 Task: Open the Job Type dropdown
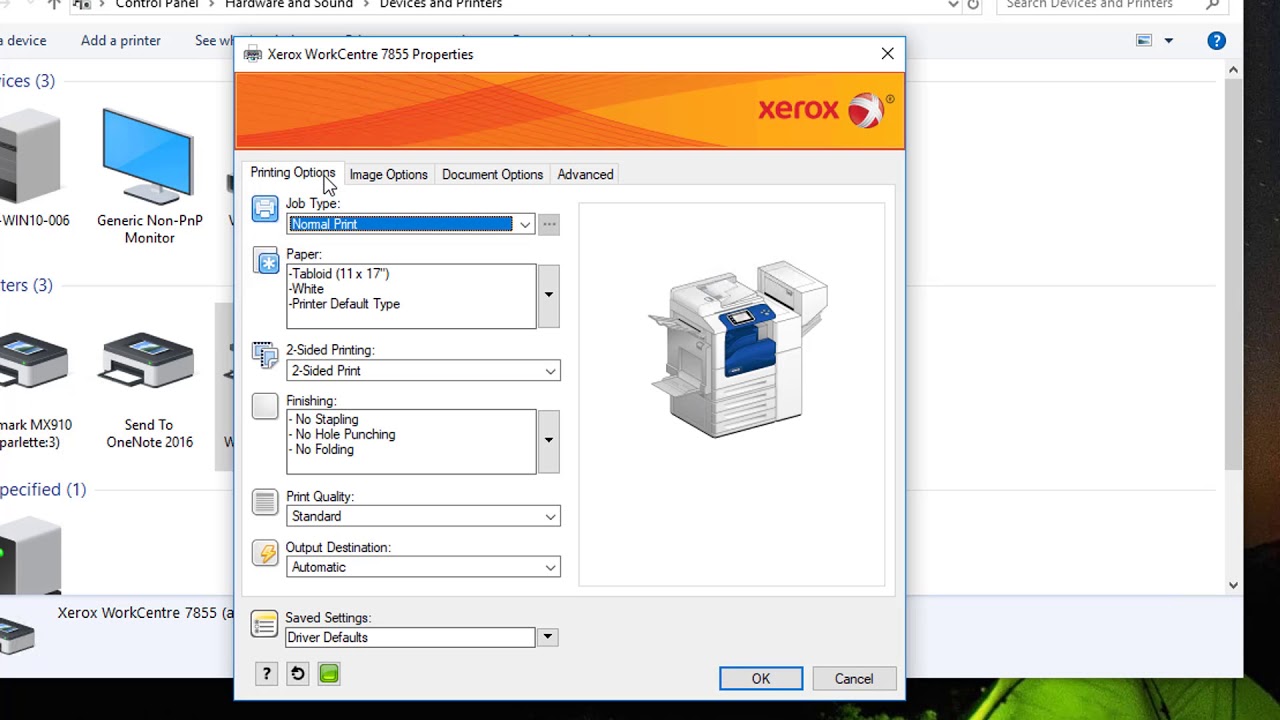coord(525,224)
